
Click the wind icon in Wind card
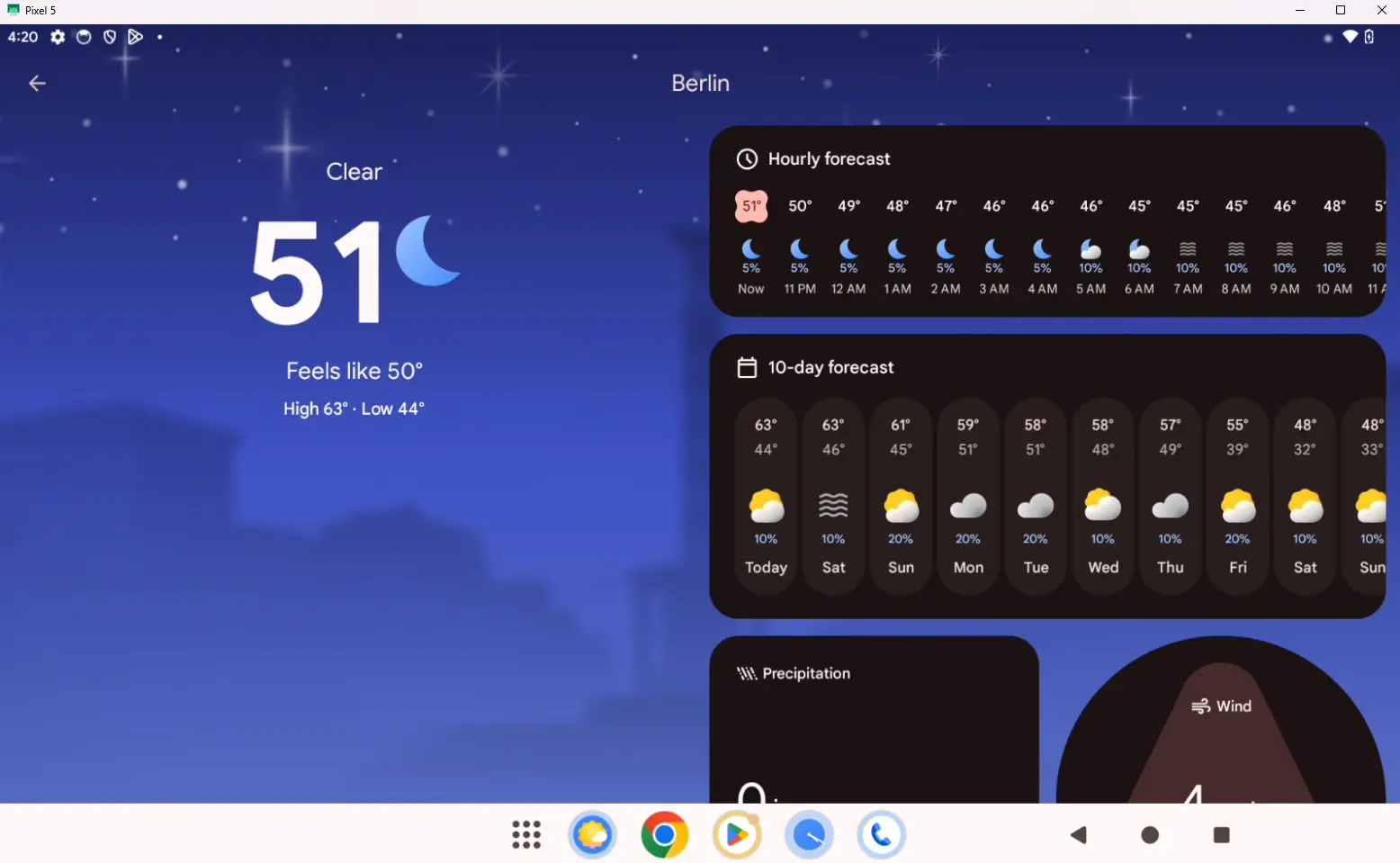(x=1200, y=706)
